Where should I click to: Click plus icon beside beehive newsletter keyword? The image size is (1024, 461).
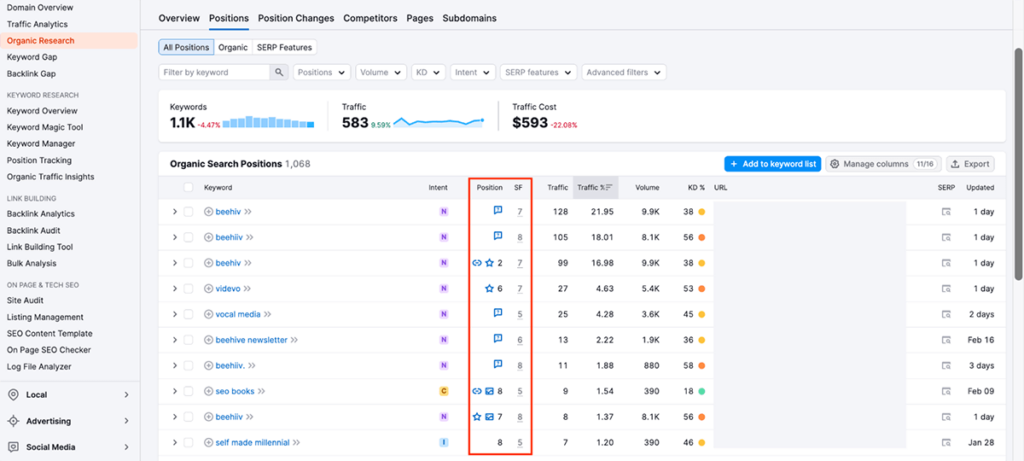pos(209,340)
